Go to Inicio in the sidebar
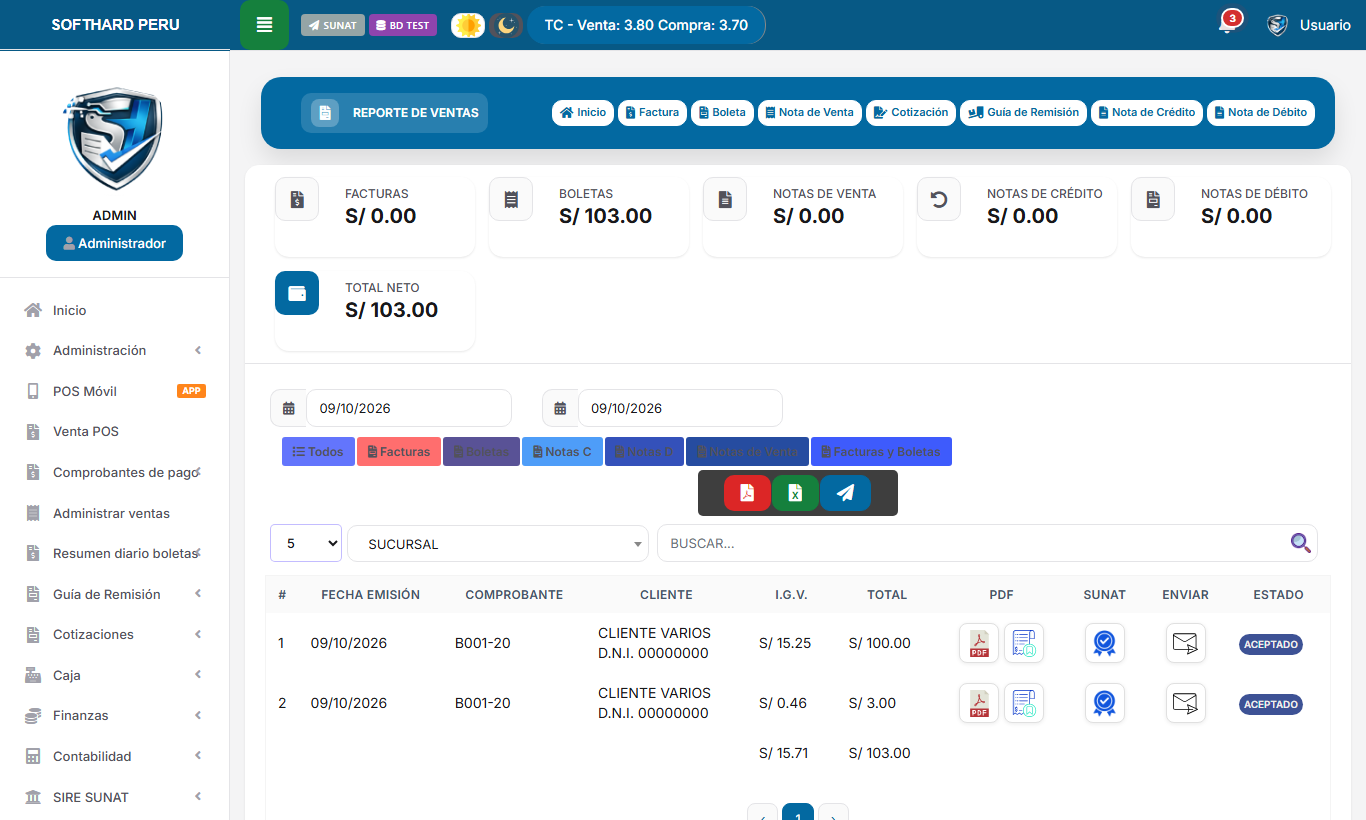1366x820 pixels. coord(114,310)
